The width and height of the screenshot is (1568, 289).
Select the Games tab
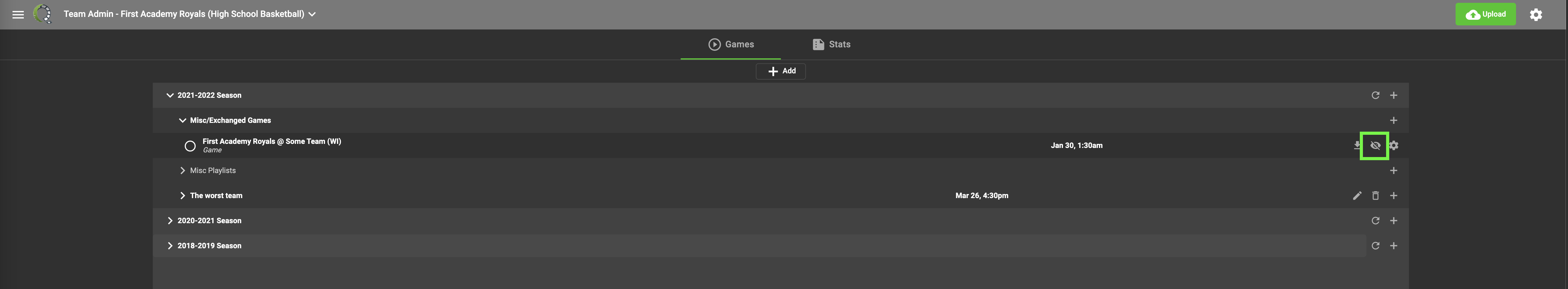tap(731, 45)
